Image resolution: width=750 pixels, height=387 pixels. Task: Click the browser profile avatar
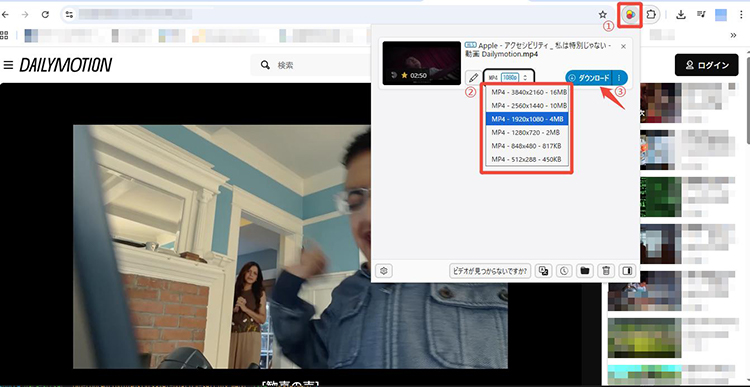point(721,15)
